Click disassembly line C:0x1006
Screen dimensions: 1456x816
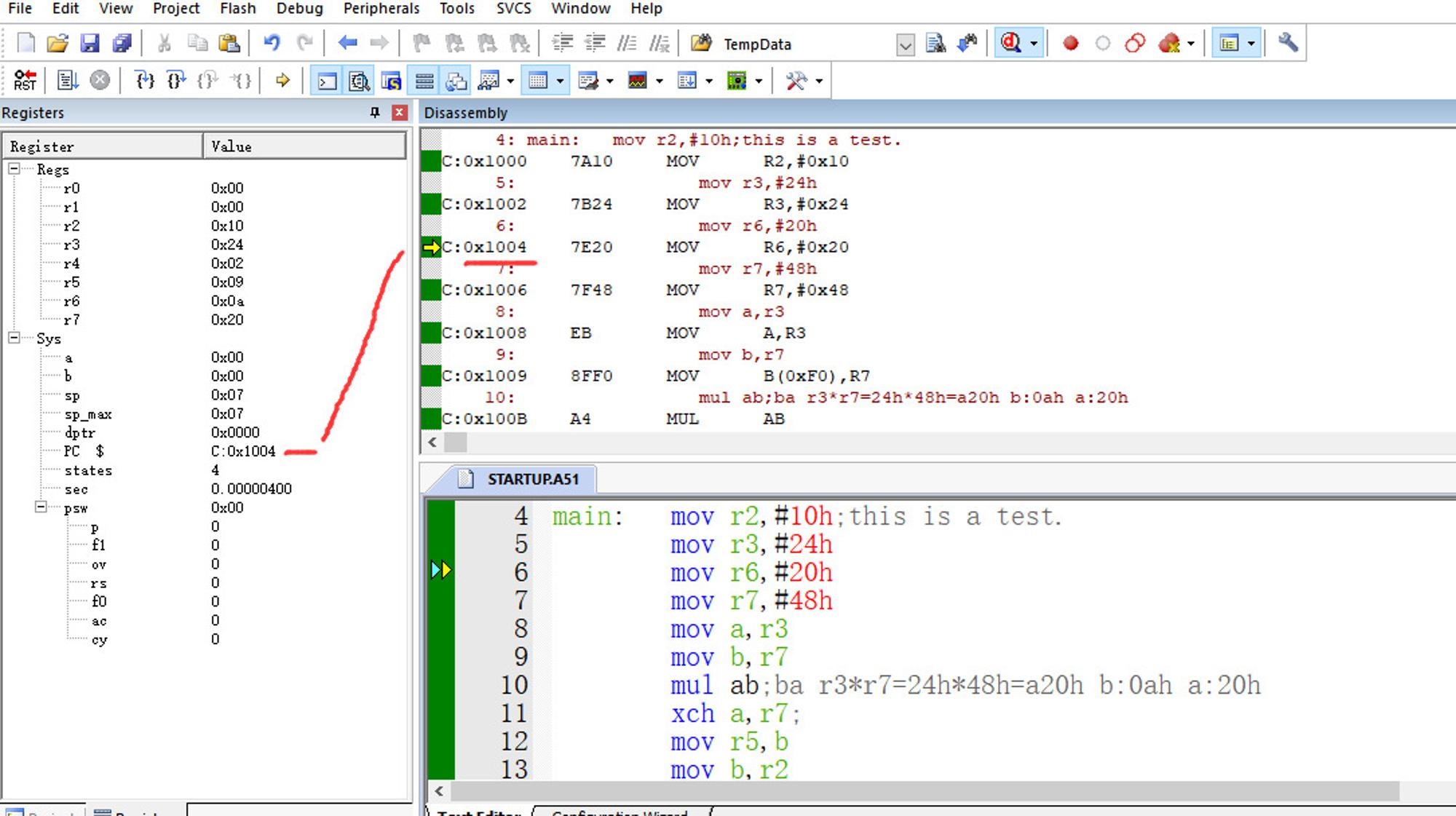645,290
